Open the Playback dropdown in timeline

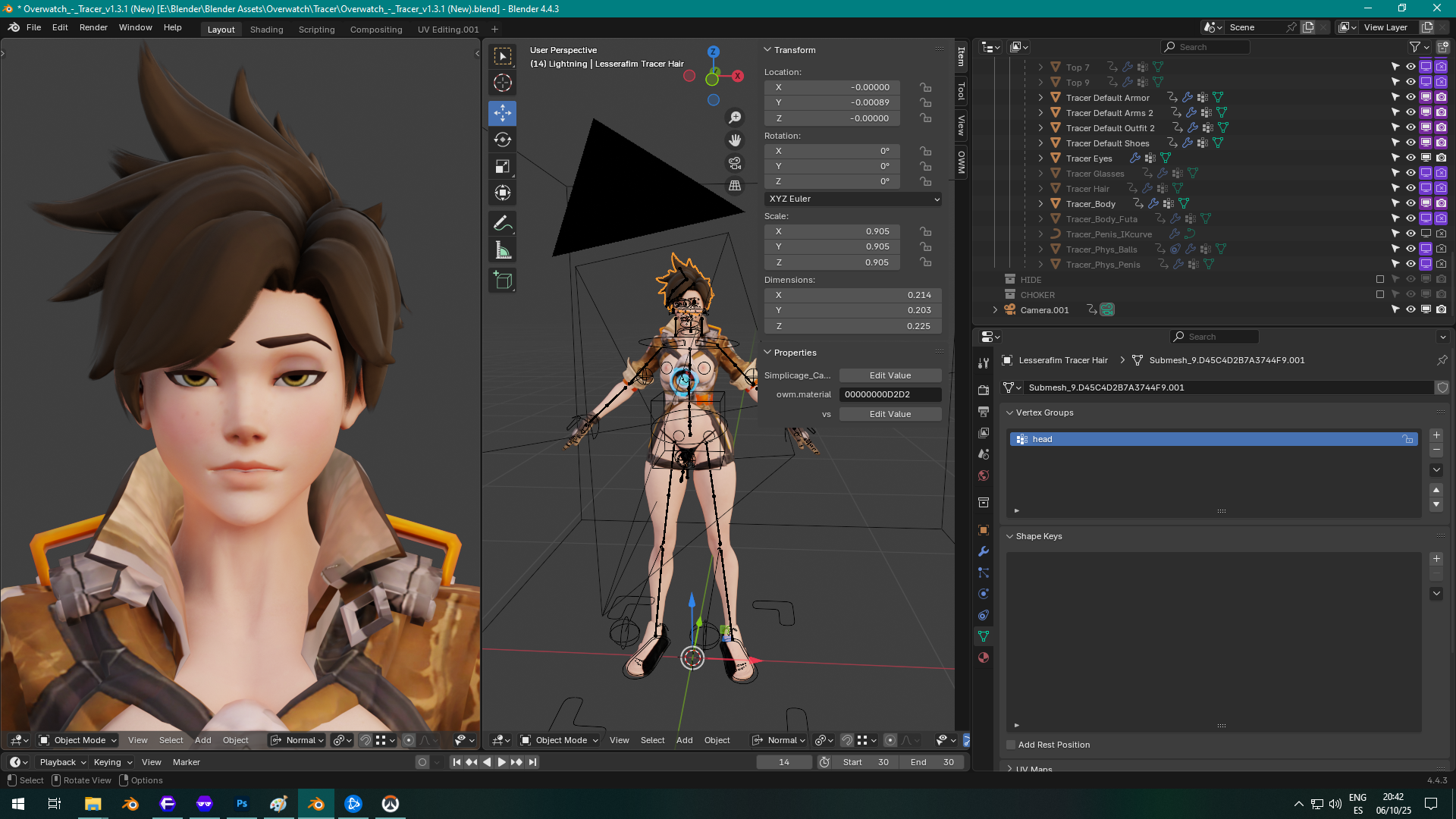point(63,762)
